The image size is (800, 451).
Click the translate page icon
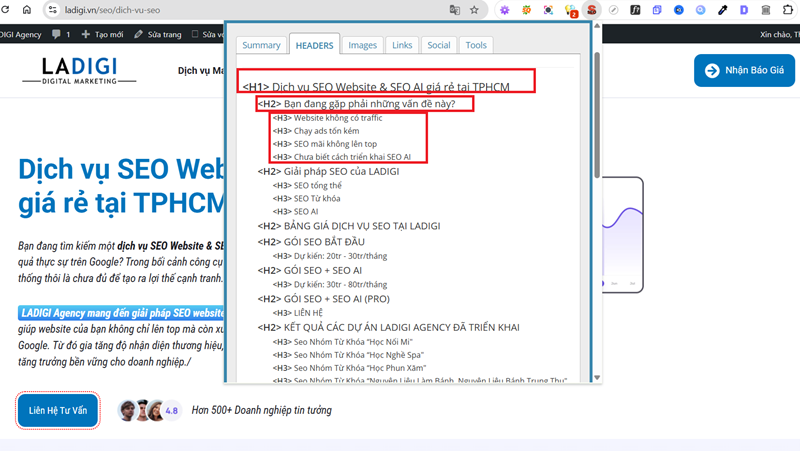pyautogui.click(x=454, y=10)
